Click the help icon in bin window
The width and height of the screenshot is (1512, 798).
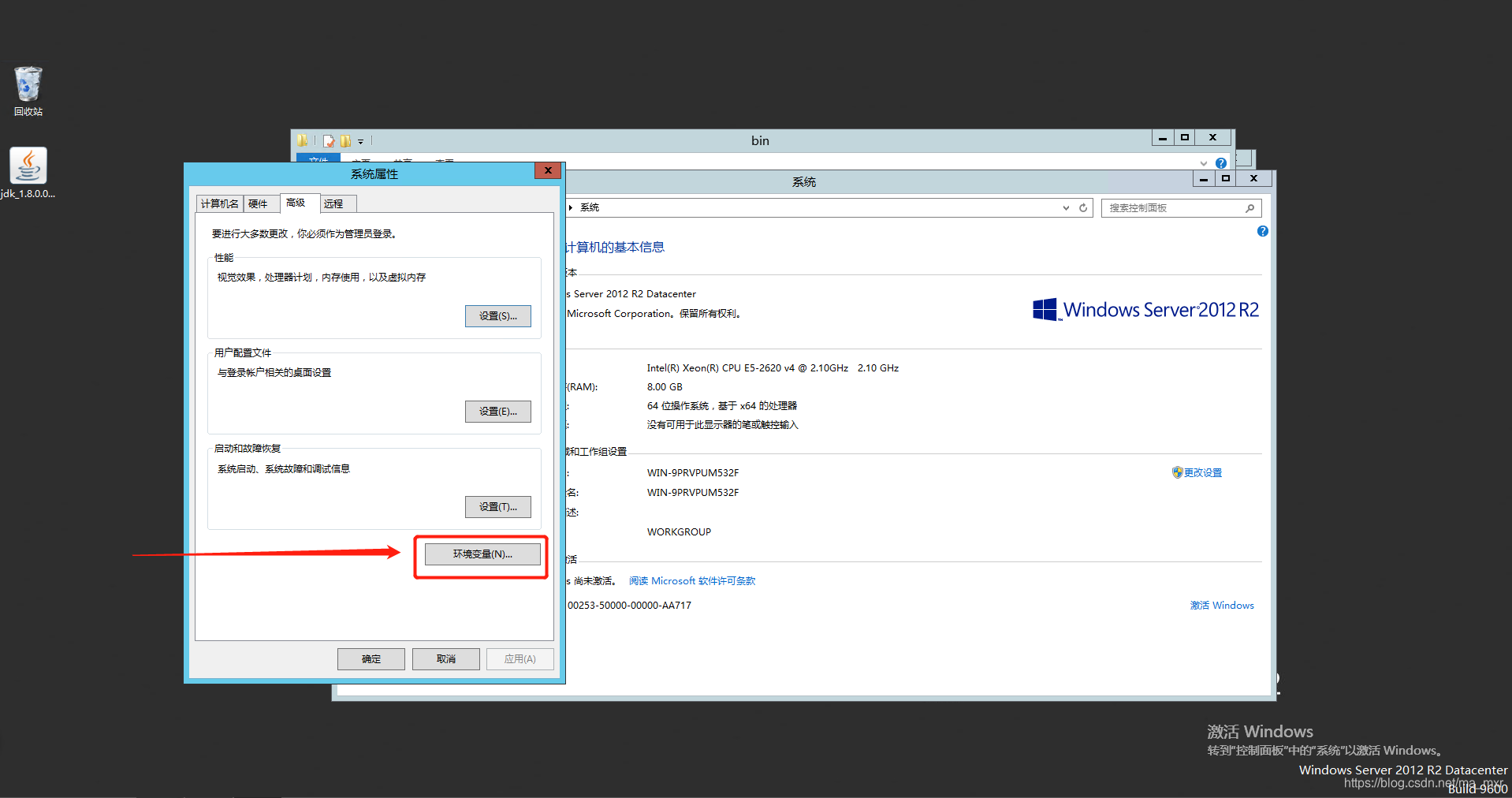(1221, 163)
